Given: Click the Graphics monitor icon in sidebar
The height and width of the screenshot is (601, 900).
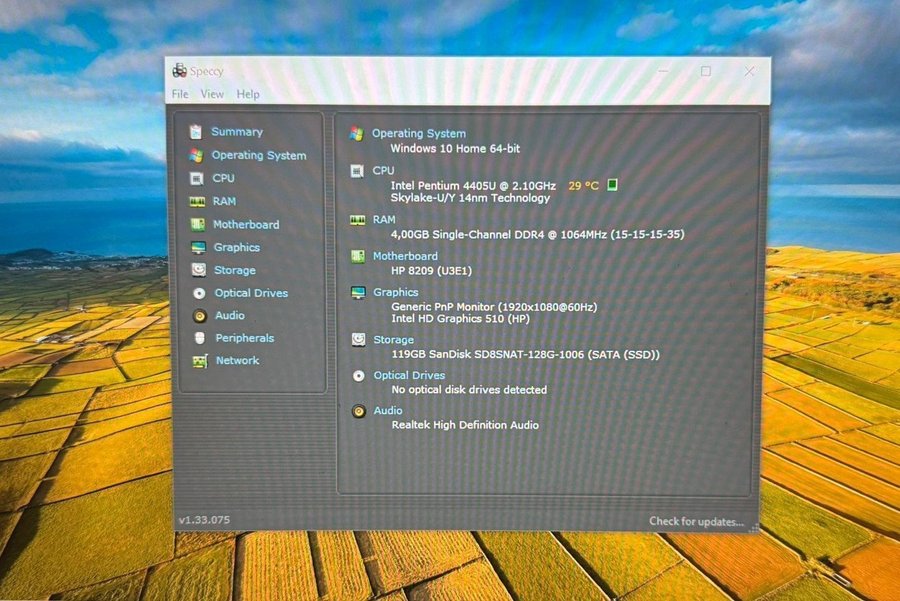Looking at the screenshot, I should [198, 247].
